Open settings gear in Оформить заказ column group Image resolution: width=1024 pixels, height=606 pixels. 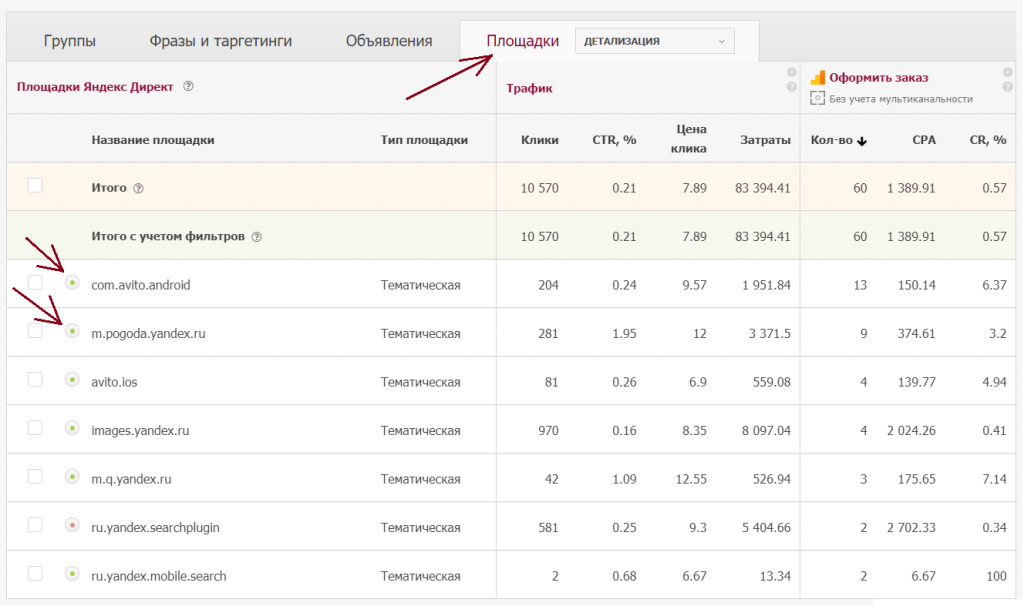[1008, 72]
